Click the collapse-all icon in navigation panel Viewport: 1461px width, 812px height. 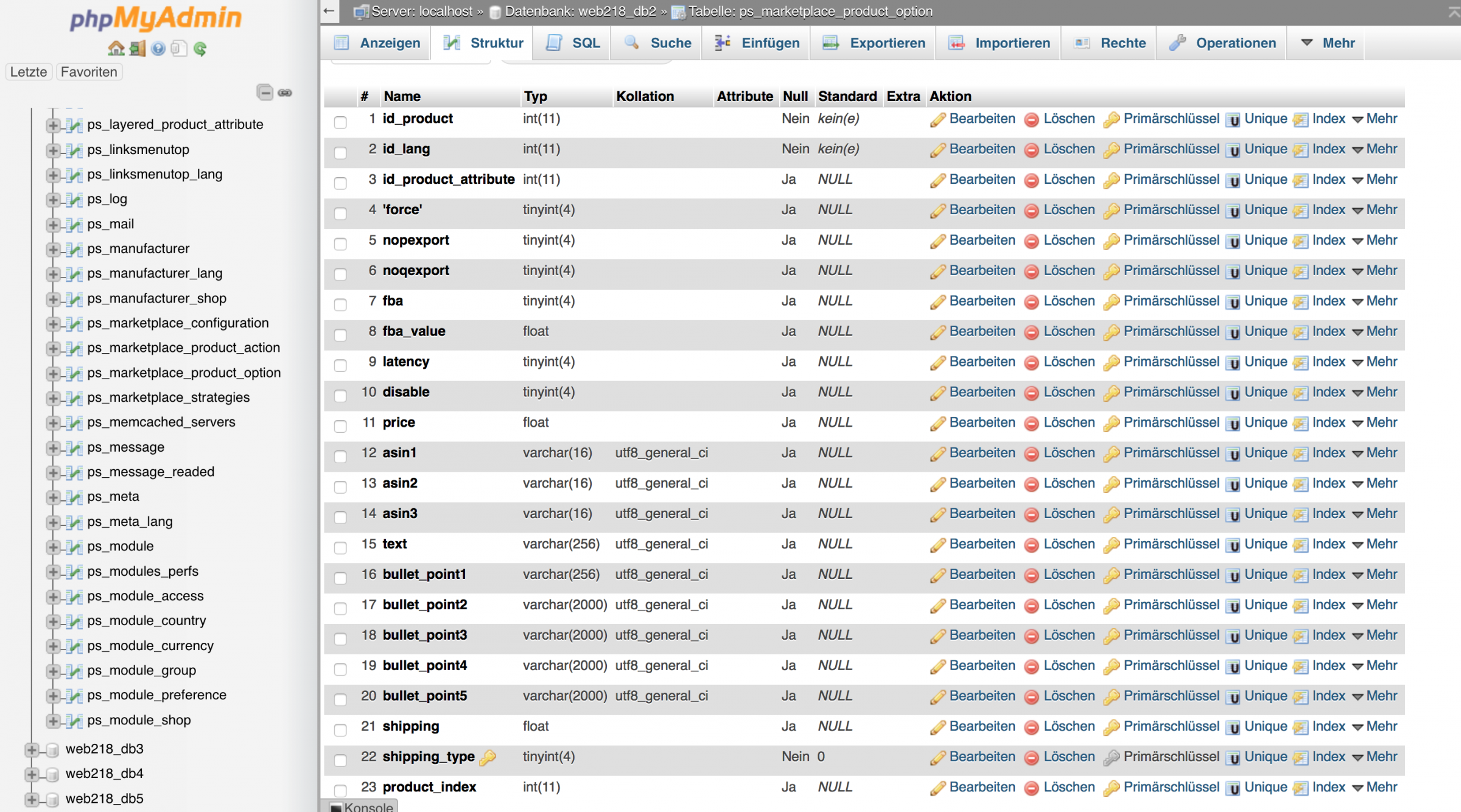265,93
